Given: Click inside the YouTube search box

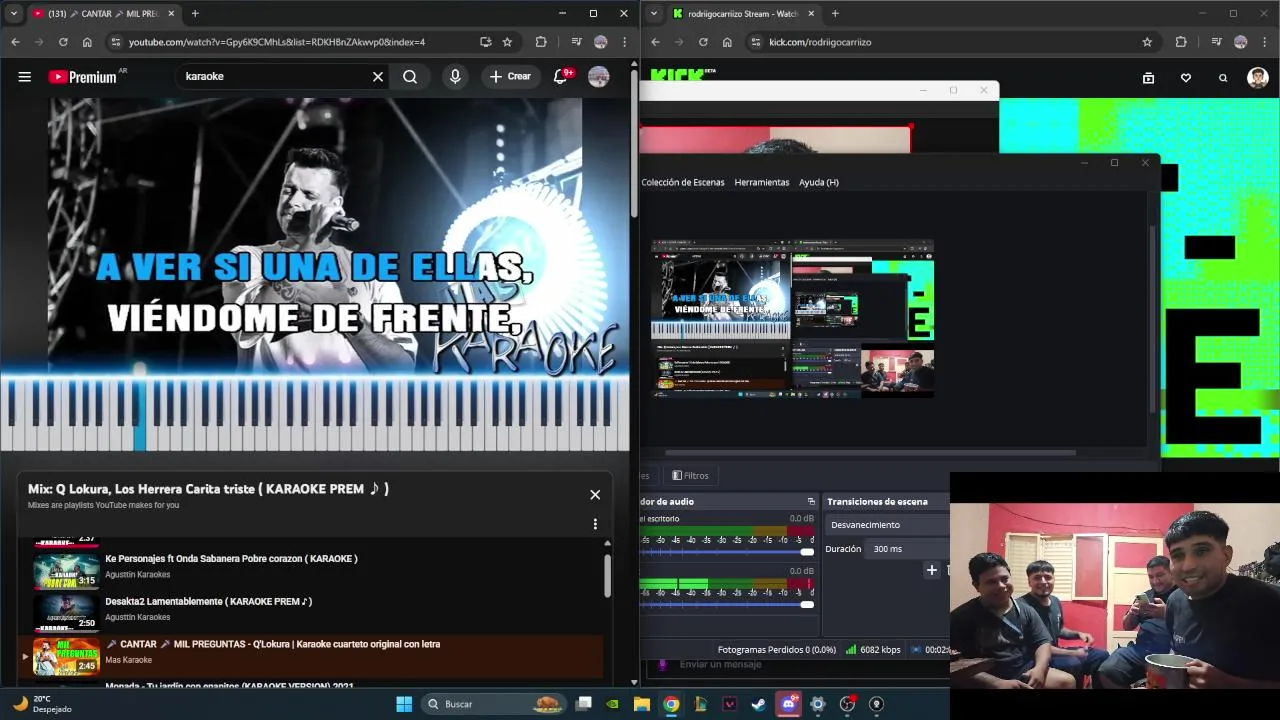Looking at the screenshot, I should pos(275,76).
